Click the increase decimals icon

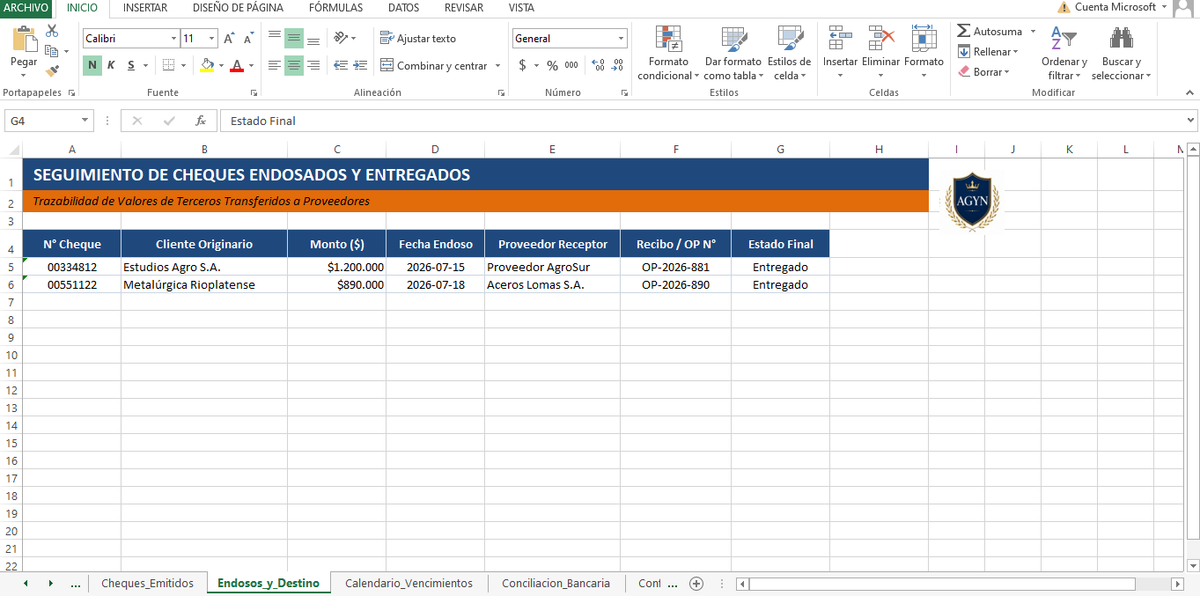pyautogui.click(x=598, y=66)
